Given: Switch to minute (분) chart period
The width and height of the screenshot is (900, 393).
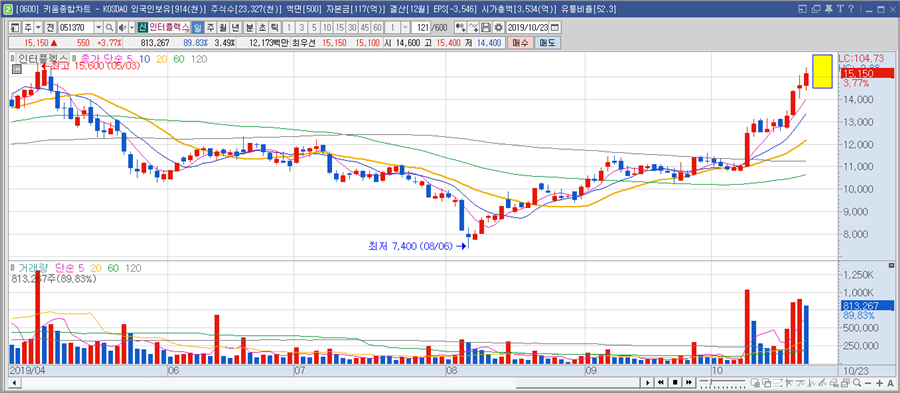Looking at the screenshot, I should 250,28.
